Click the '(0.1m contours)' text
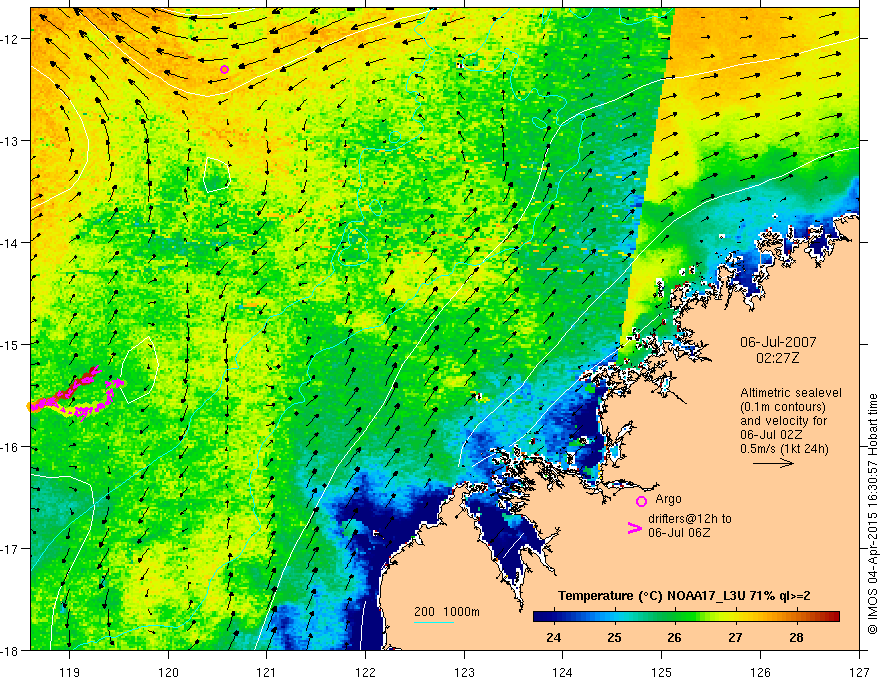The height and width of the screenshot is (680, 880). point(783,407)
